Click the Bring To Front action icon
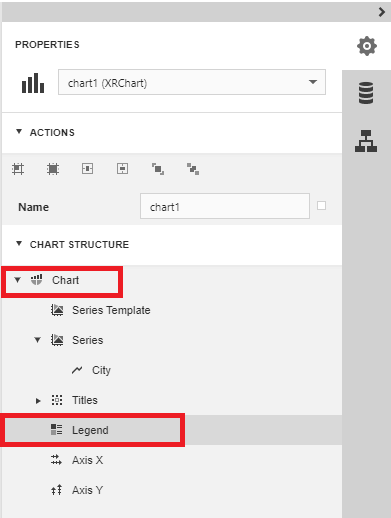Screen dimensions: 391x518 158,169
